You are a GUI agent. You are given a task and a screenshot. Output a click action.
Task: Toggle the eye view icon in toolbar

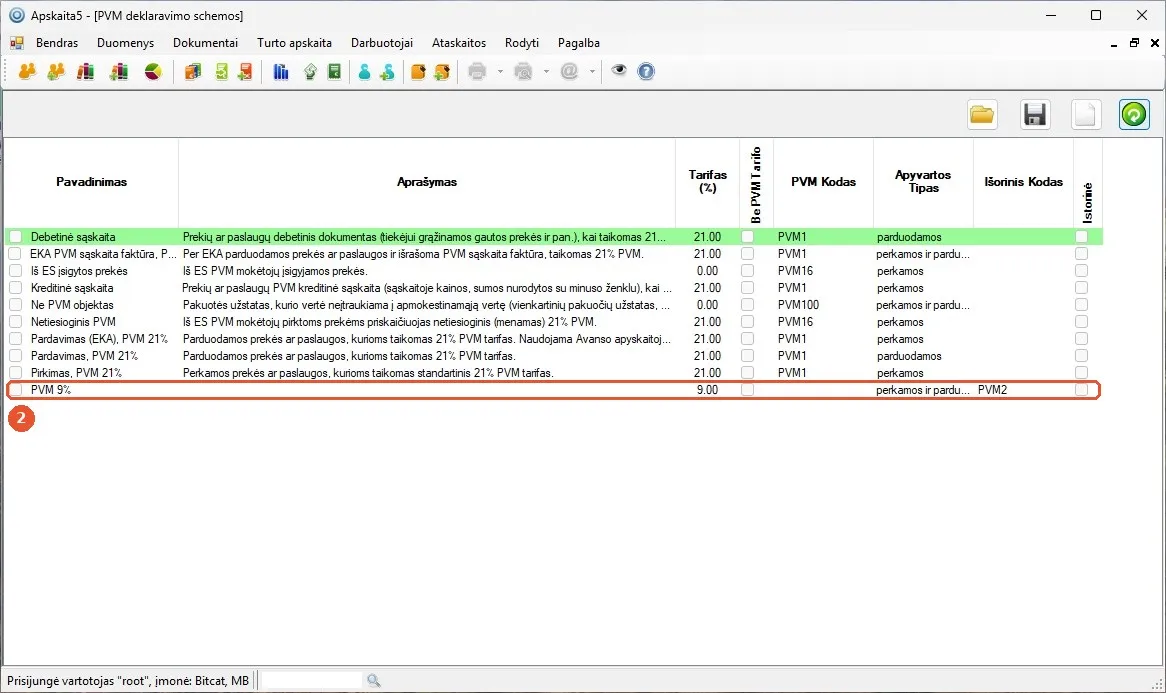[619, 71]
